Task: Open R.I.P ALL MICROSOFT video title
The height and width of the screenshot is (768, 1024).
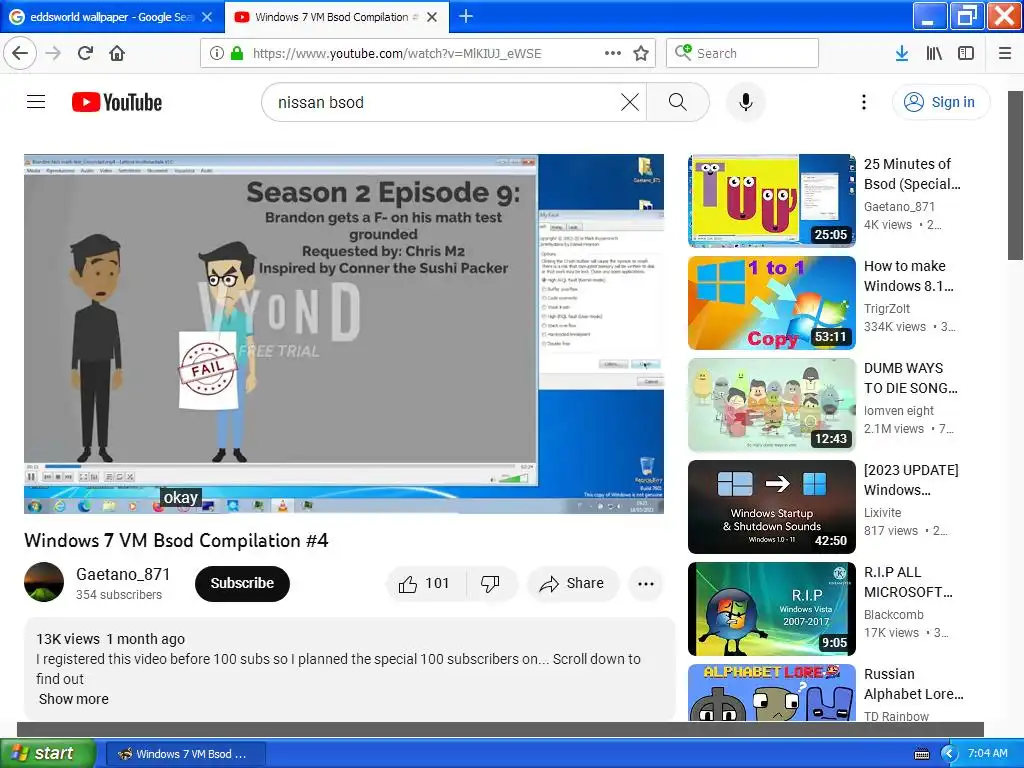Action: 908,582
